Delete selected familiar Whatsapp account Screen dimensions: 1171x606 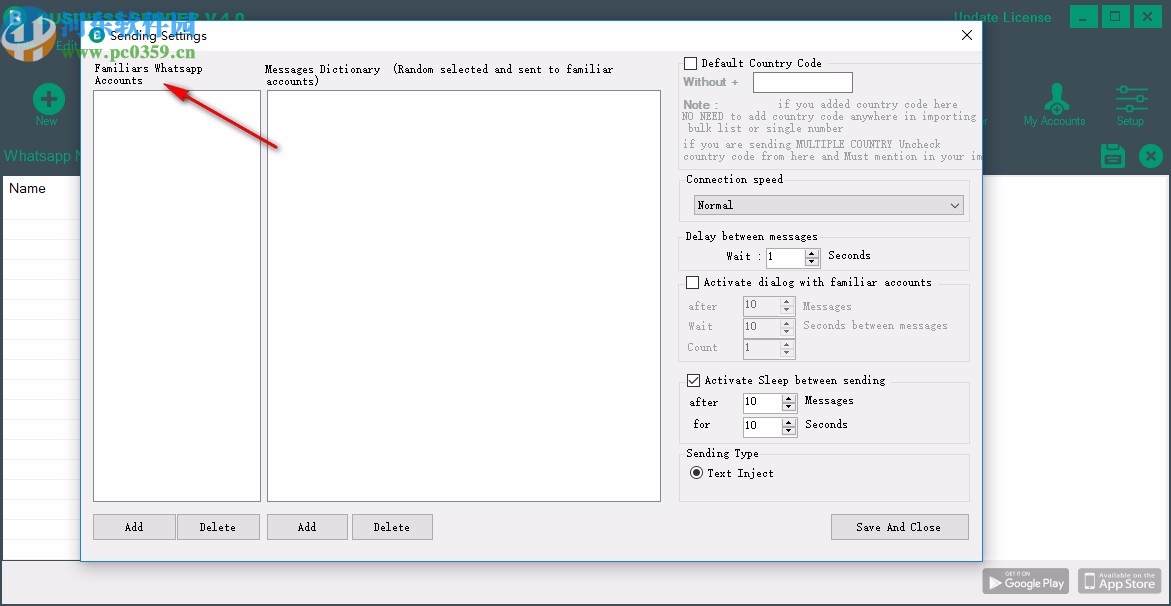(x=218, y=527)
